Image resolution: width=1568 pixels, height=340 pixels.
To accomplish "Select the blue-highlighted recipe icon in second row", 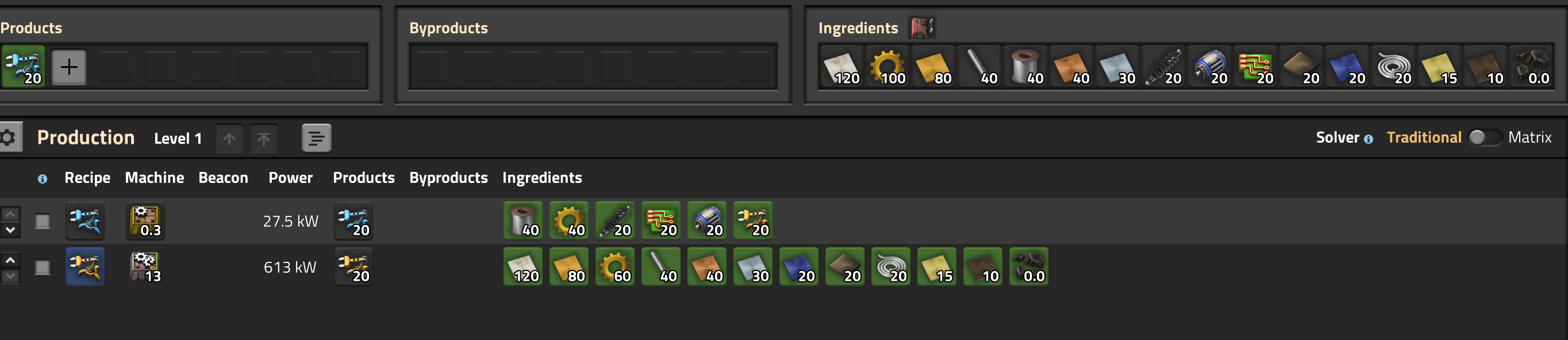I will [x=85, y=267].
